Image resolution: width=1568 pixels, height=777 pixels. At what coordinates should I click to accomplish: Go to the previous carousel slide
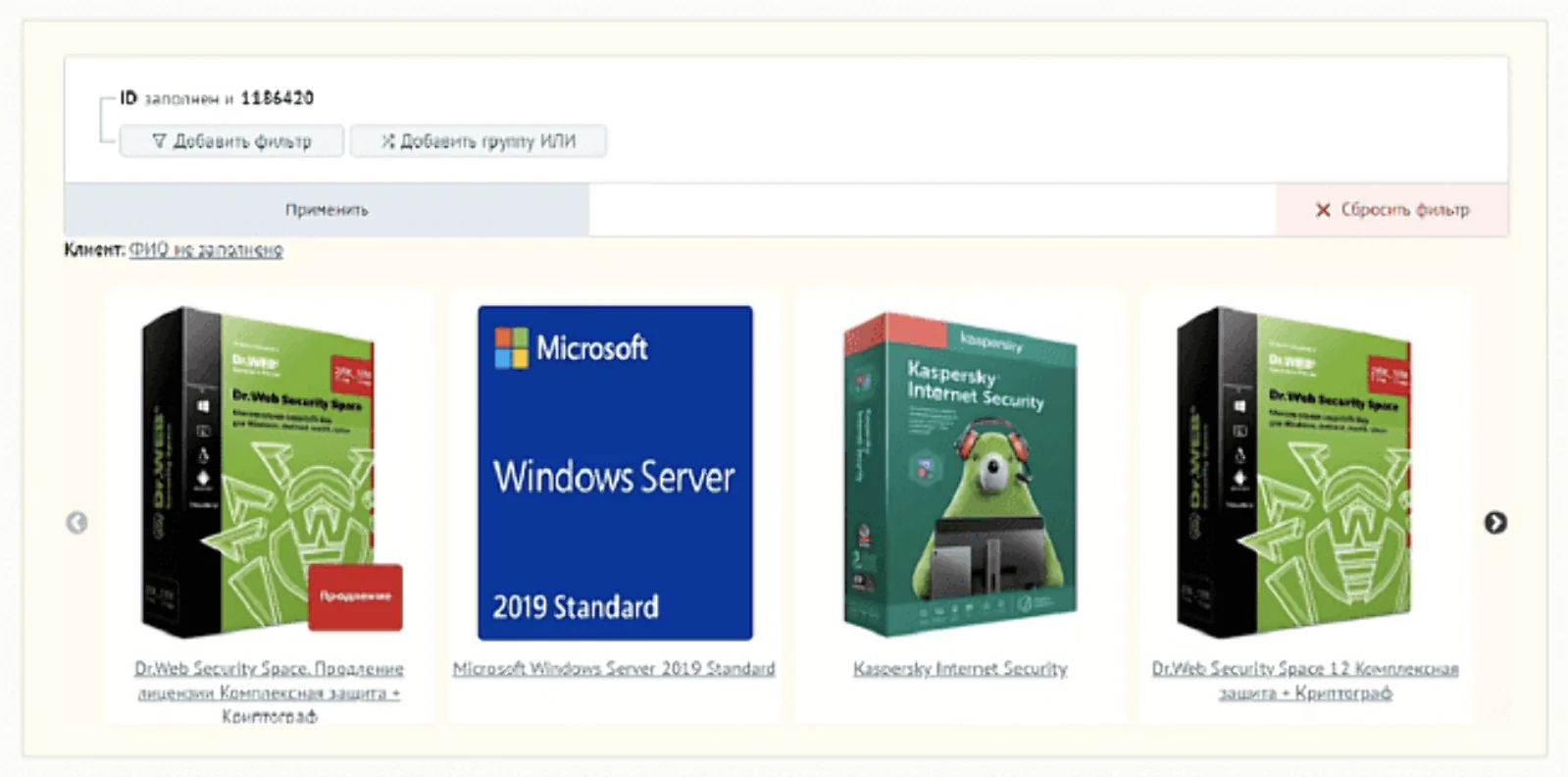tap(76, 523)
